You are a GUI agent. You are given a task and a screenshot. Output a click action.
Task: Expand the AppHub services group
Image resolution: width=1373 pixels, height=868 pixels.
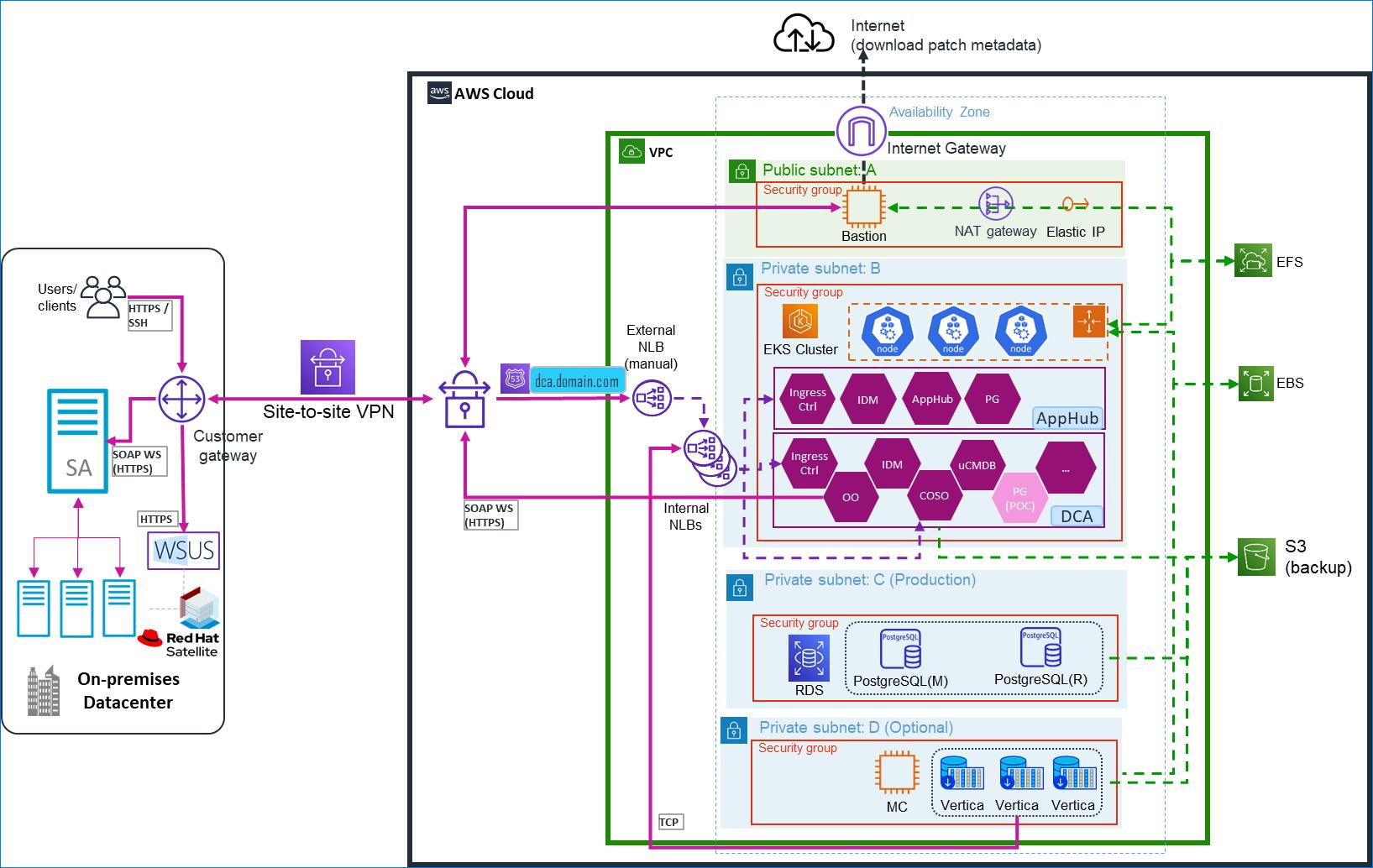point(1066,418)
